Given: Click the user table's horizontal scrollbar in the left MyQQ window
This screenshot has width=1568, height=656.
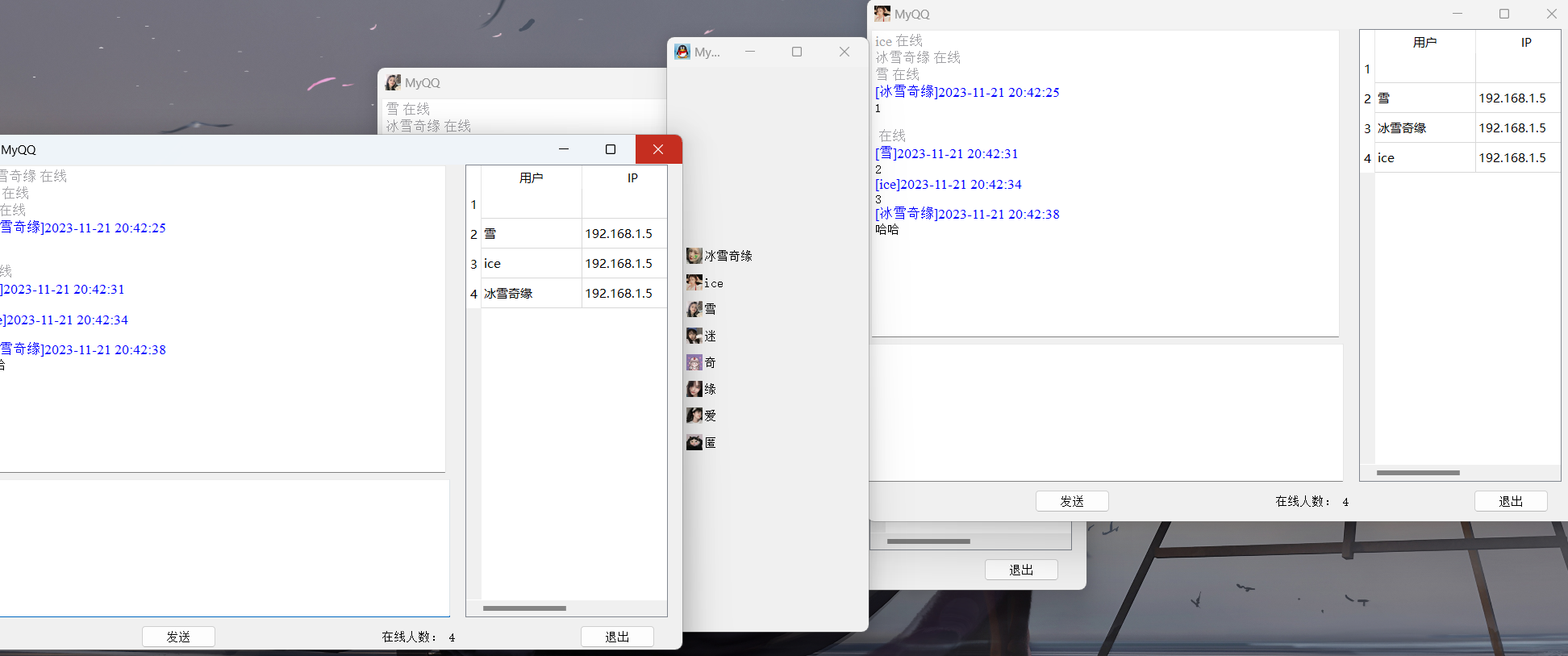Looking at the screenshot, I should [x=524, y=608].
